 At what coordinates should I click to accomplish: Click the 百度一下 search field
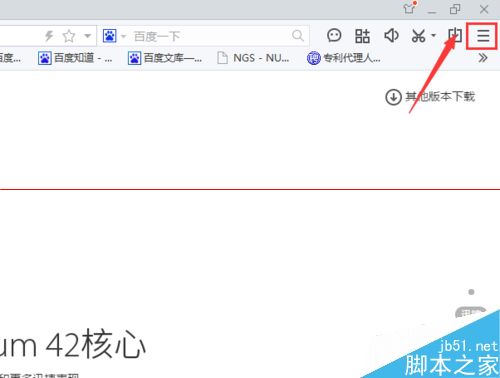(x=212, y=36)
